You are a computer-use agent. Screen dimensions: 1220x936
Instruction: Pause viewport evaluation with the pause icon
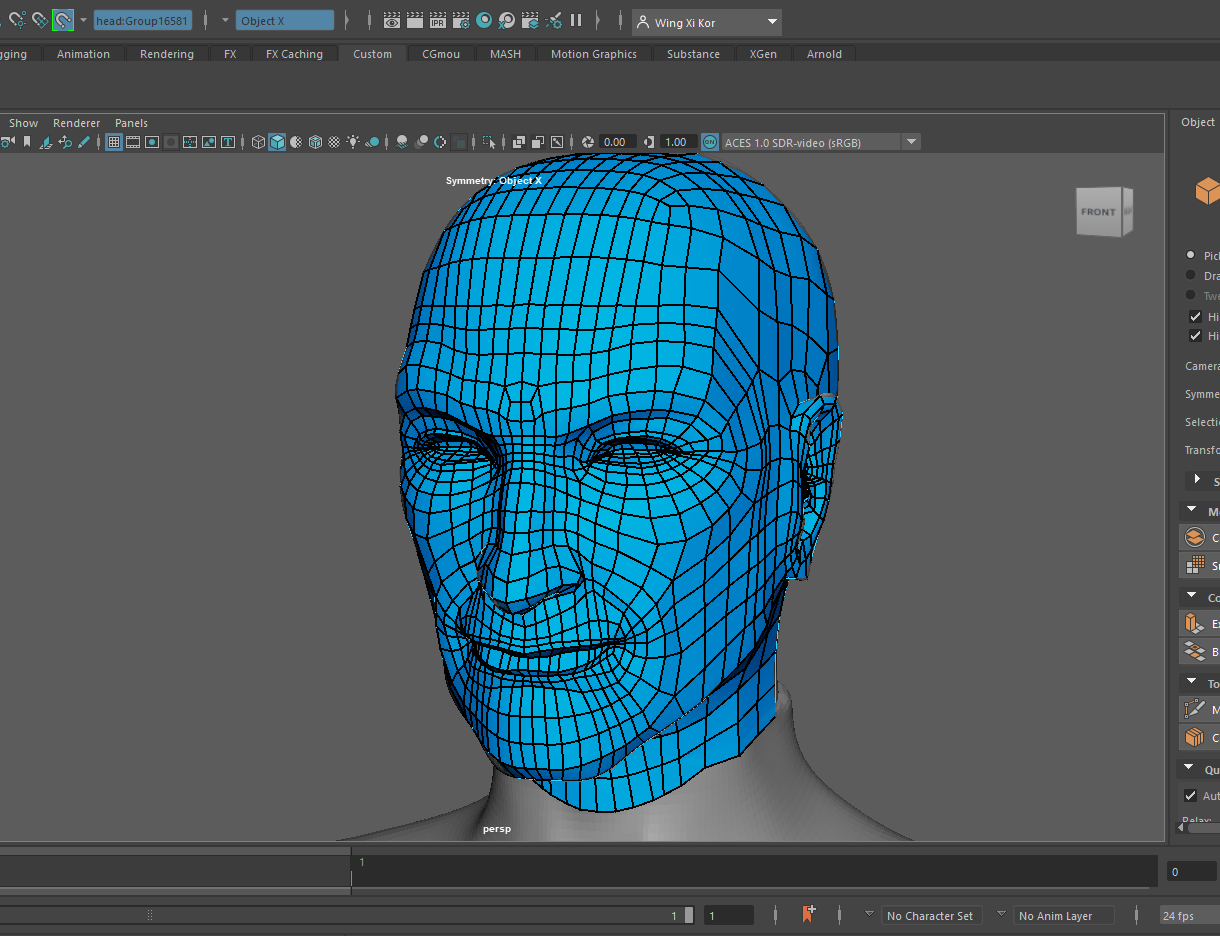tap(576, 20)
